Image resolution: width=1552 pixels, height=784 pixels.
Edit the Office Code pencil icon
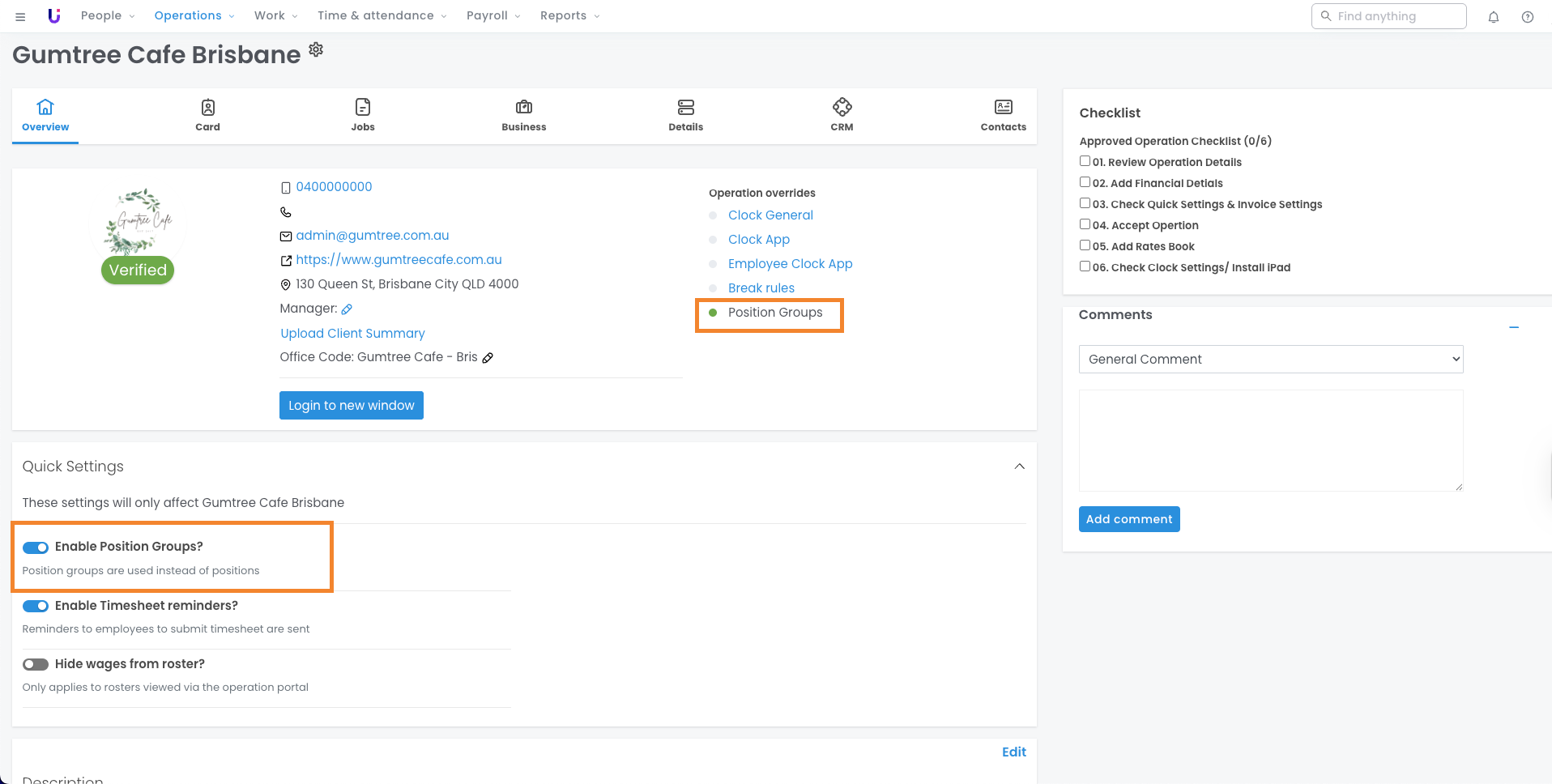tap(488, 358)
